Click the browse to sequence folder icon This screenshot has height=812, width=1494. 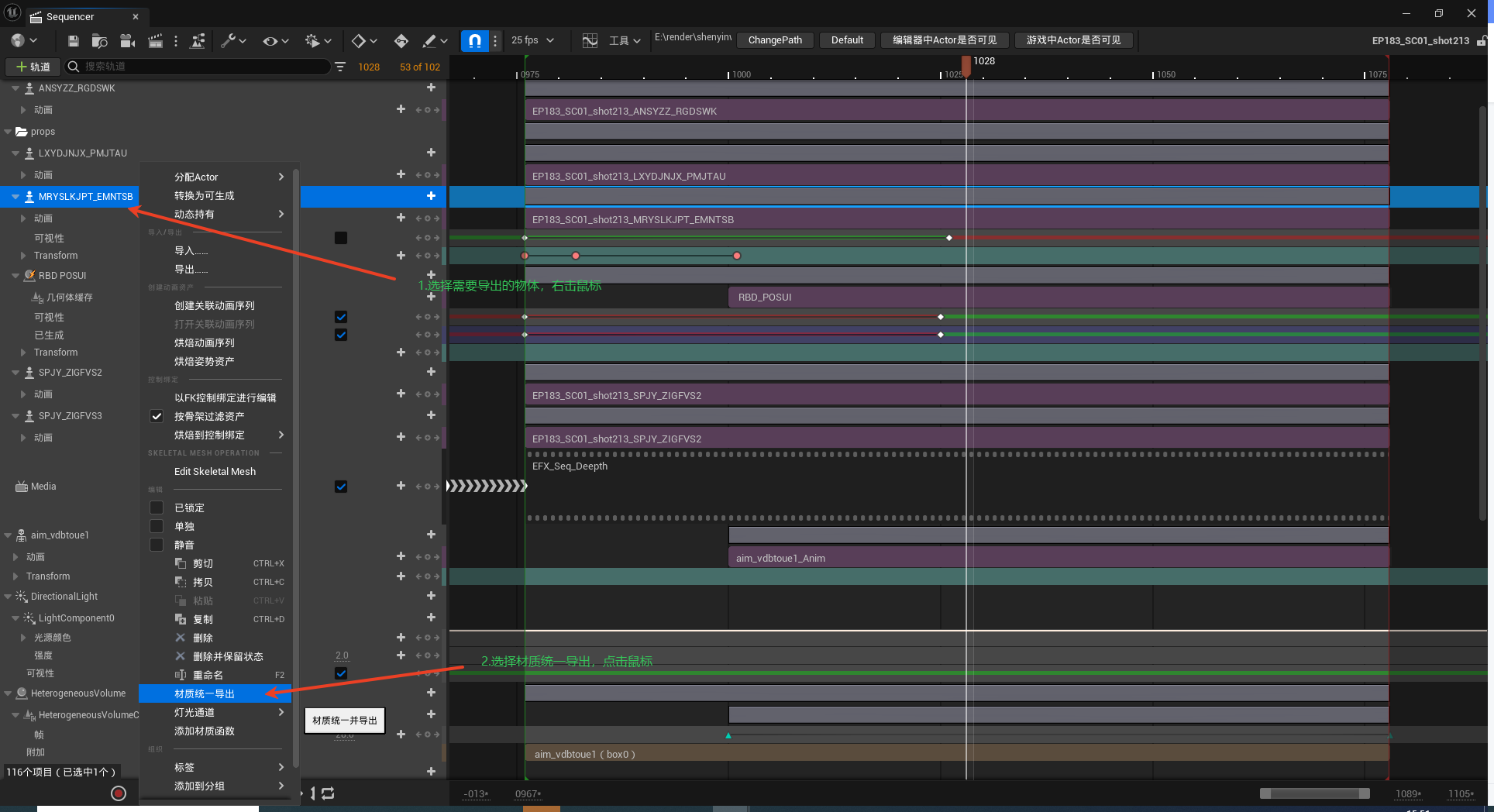(99, 40)
